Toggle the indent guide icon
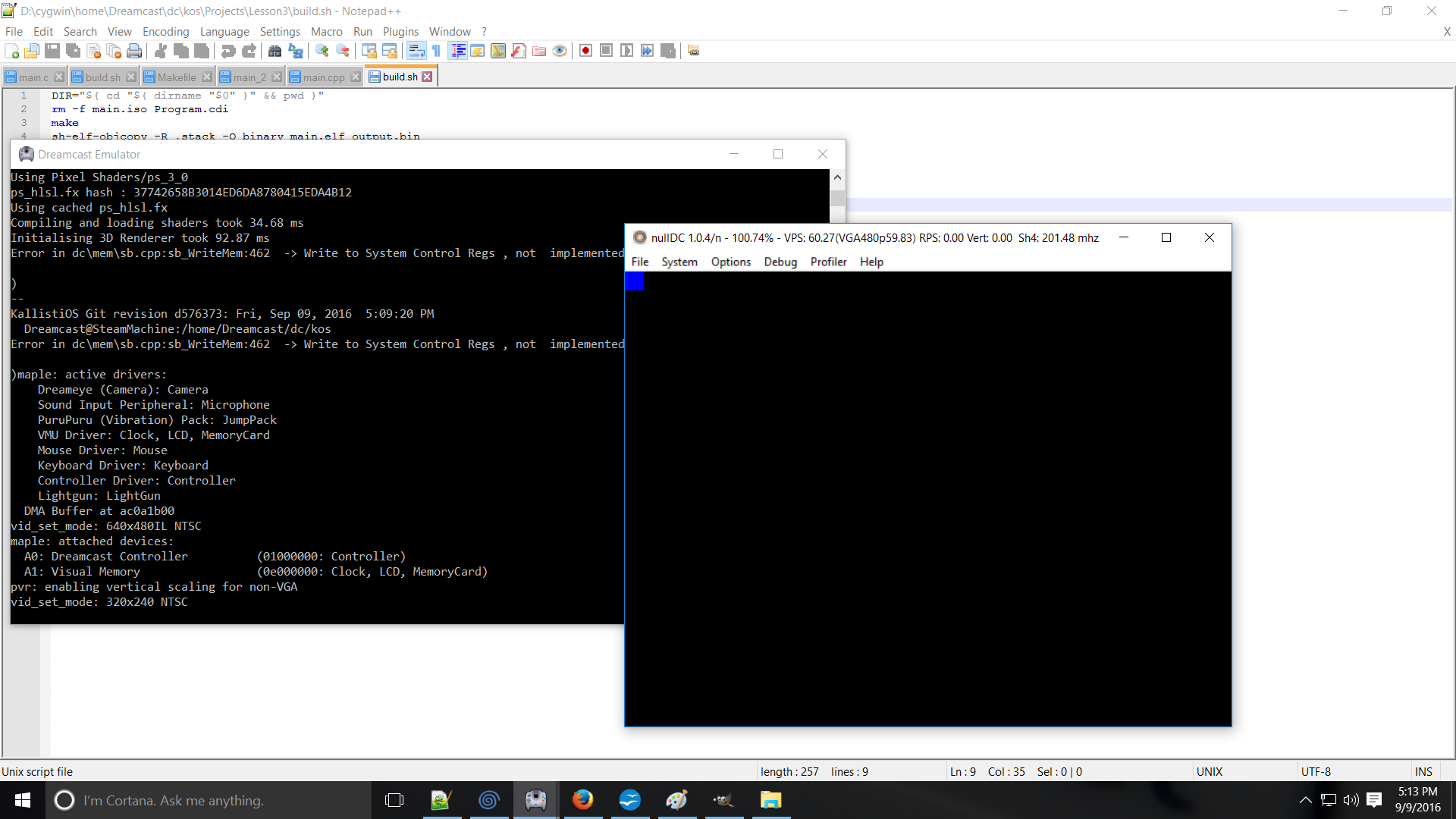The width and height of the screenshot is (1456, 819). coord(458,51)
